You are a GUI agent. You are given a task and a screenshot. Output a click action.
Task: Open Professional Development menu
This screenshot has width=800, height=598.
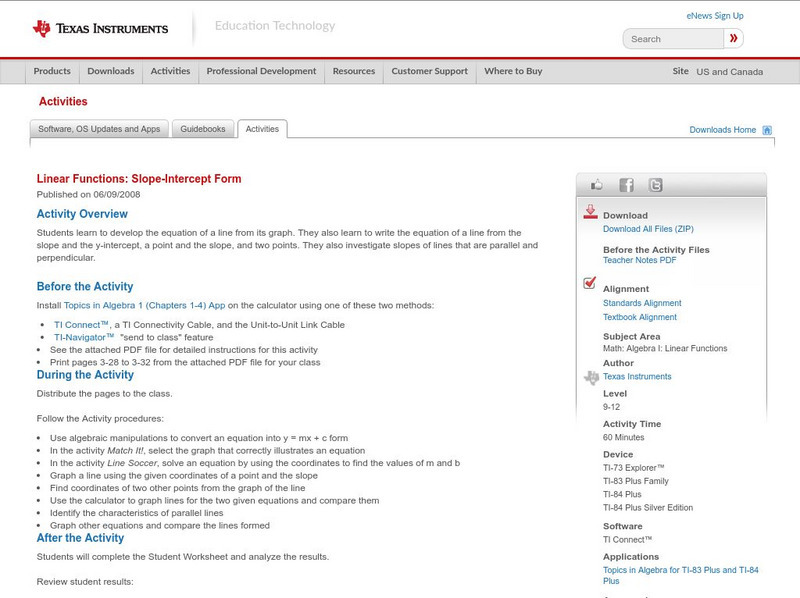pyautogui.click(x=261, y=71)
